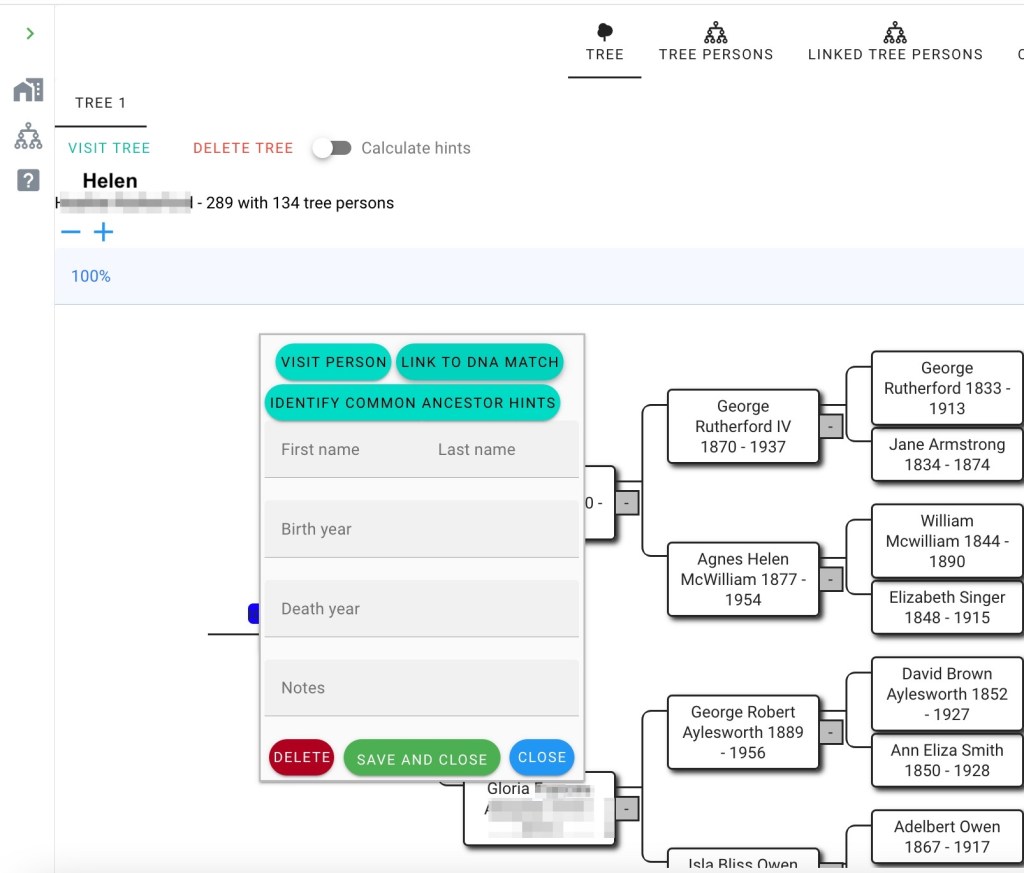Collapse Agnes Helen McWilliam's branch
This screenshot has width=1024, height=873.
(x=830, y=579)
